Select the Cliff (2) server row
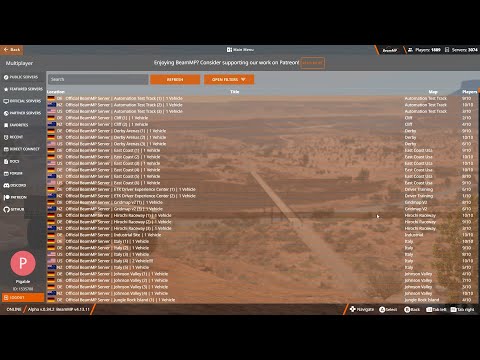Screen dimensions: 480x360 [x=262, y=124]
